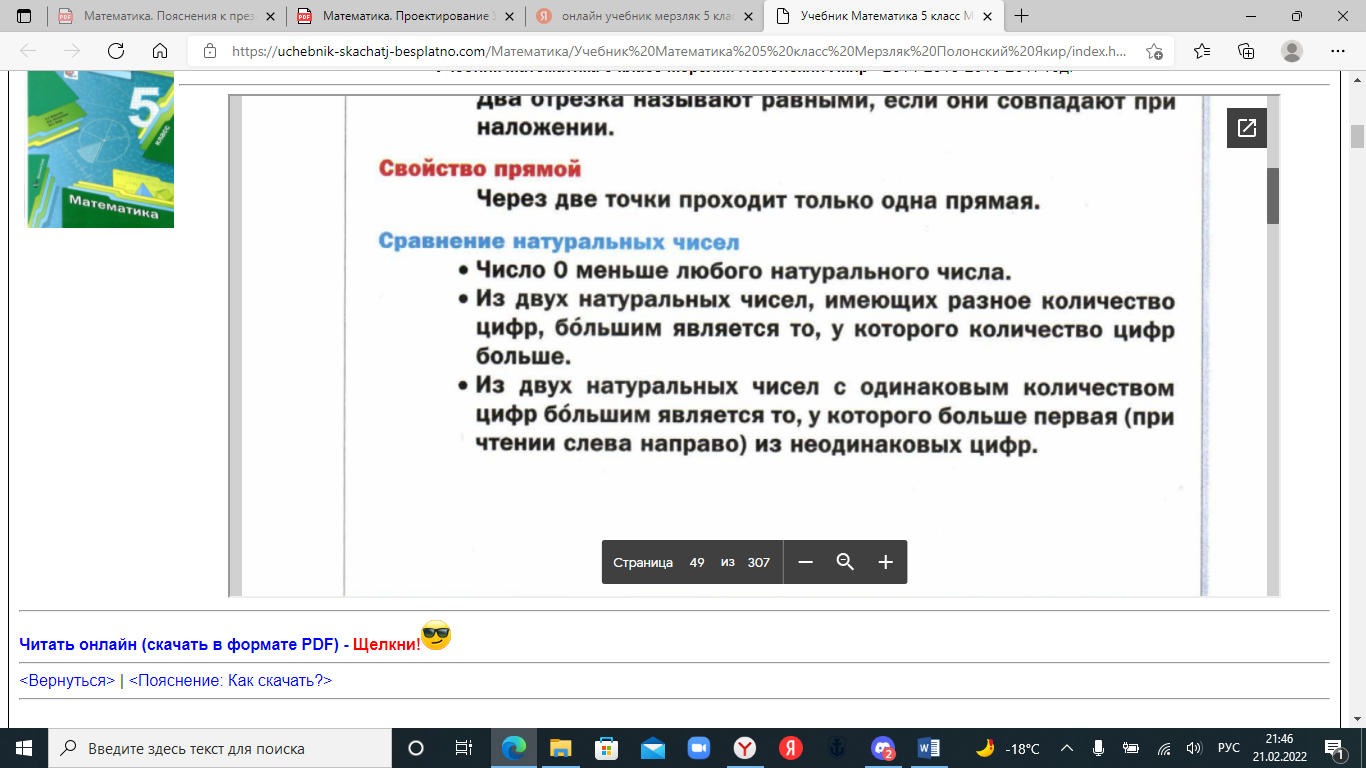Reset PDF zoom with magnifier icon

click(845, 562)
